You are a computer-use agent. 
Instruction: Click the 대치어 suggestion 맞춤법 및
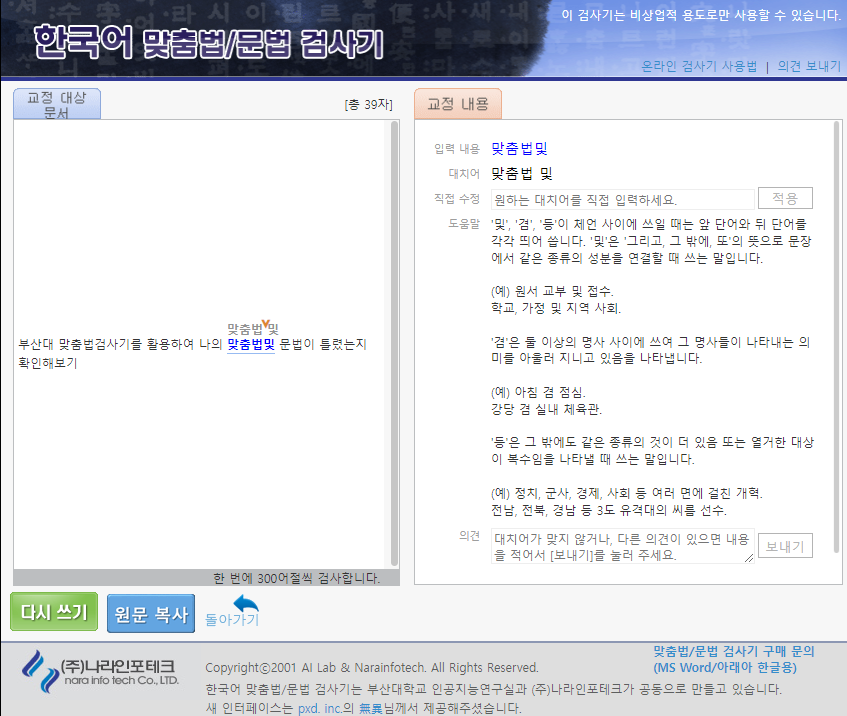click(522, 173)
